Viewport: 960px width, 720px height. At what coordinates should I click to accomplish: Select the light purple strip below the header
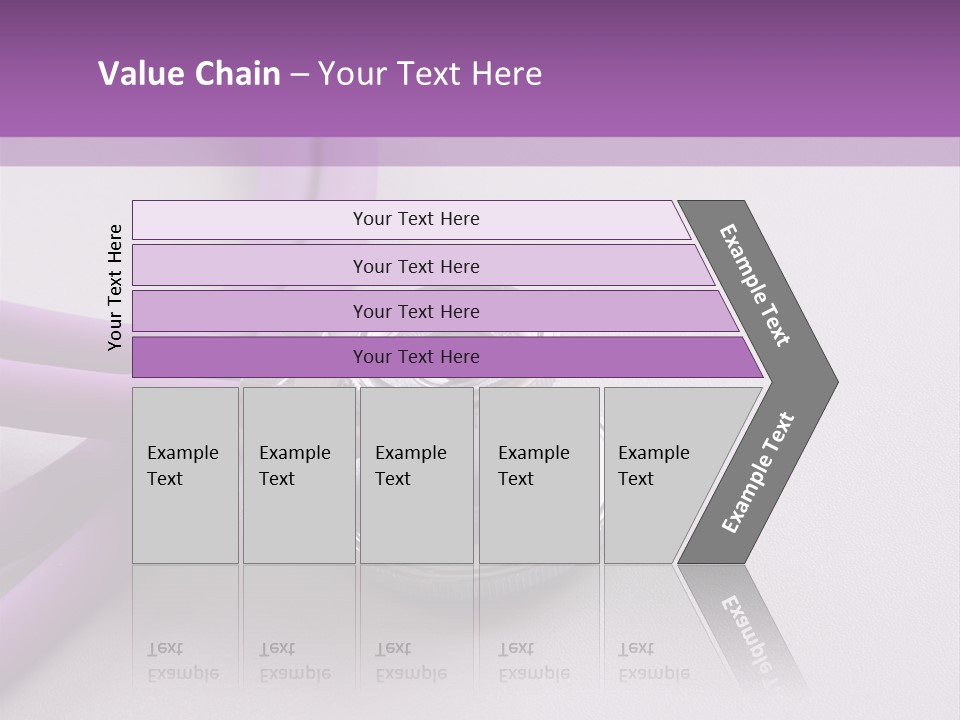click(480, 151)
